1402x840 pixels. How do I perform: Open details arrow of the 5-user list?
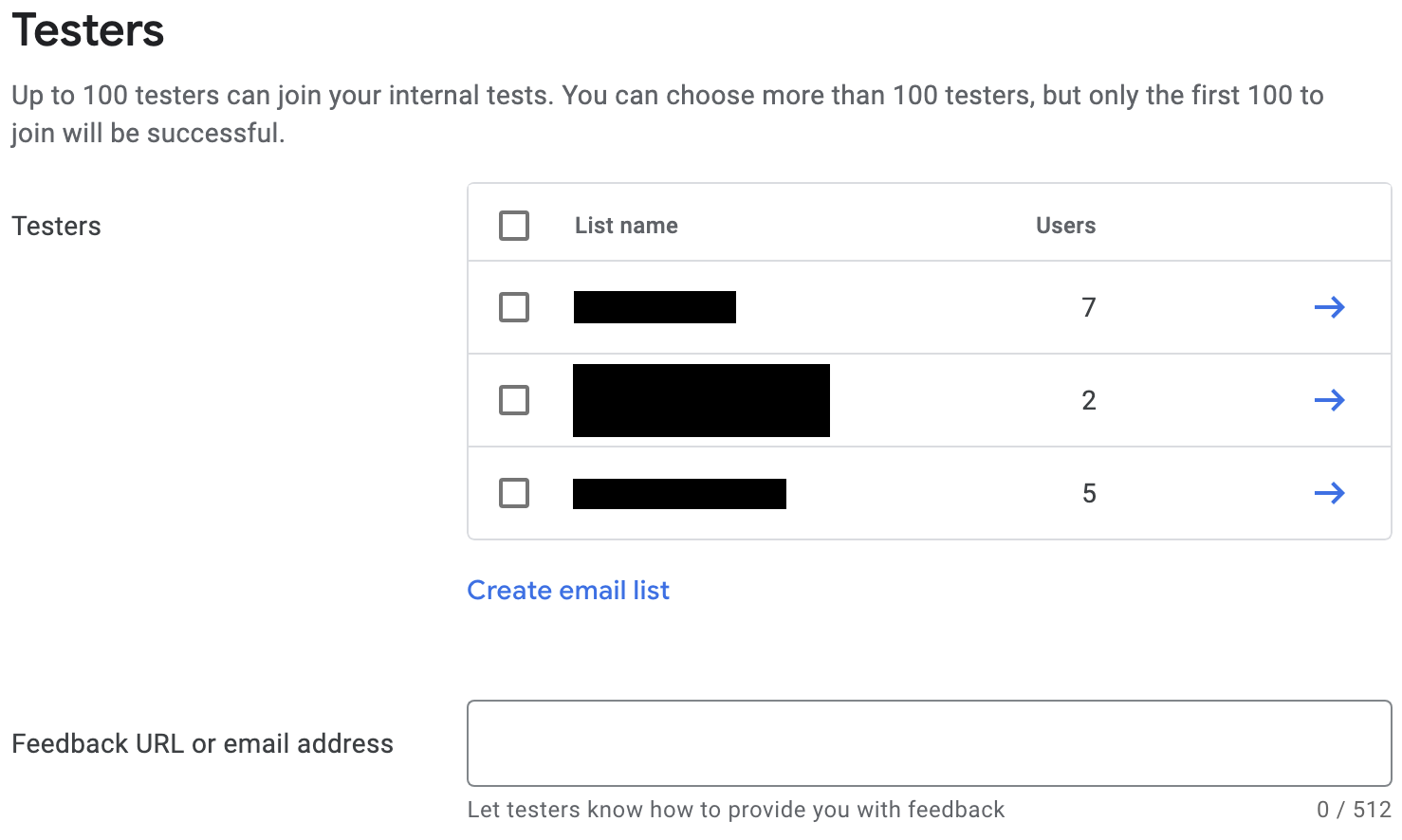click(x=1329, y=493)
